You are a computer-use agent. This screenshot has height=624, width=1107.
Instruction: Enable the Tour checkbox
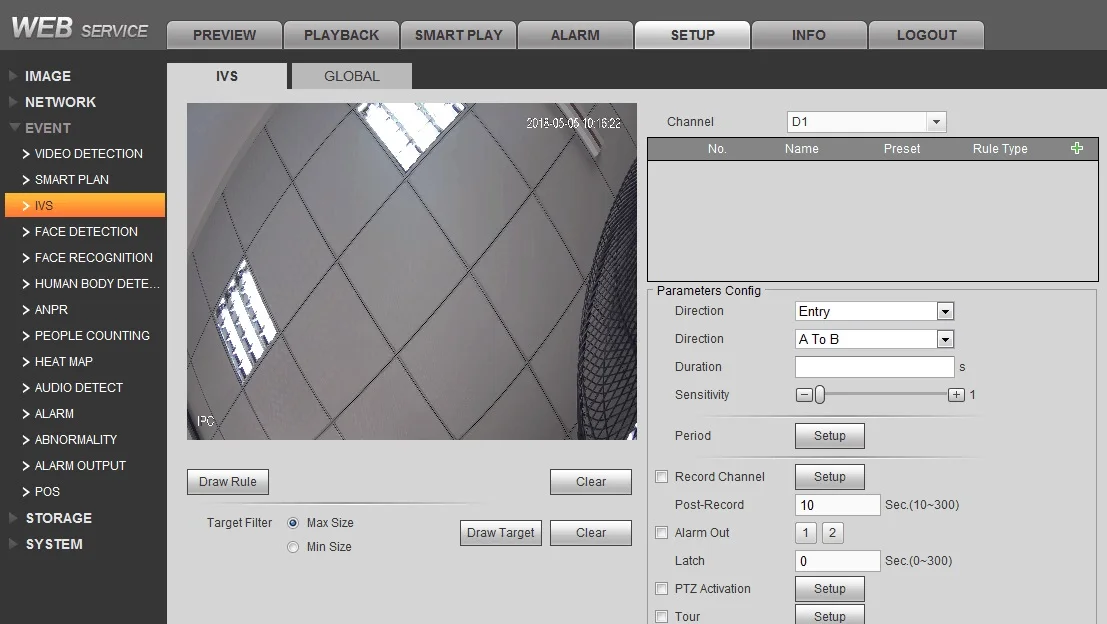point(662,616)
